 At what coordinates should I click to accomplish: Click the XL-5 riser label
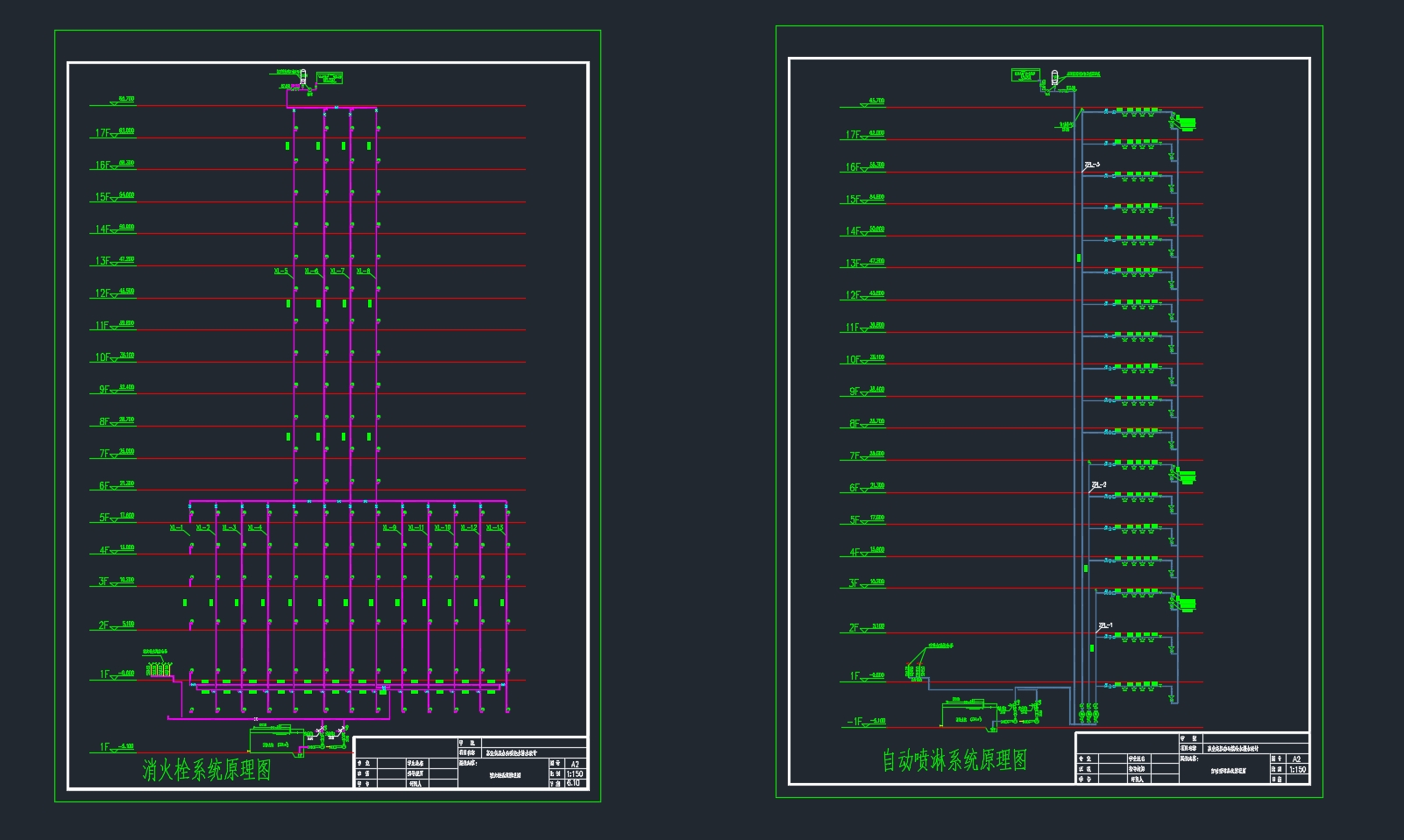[x=281, y=272]
